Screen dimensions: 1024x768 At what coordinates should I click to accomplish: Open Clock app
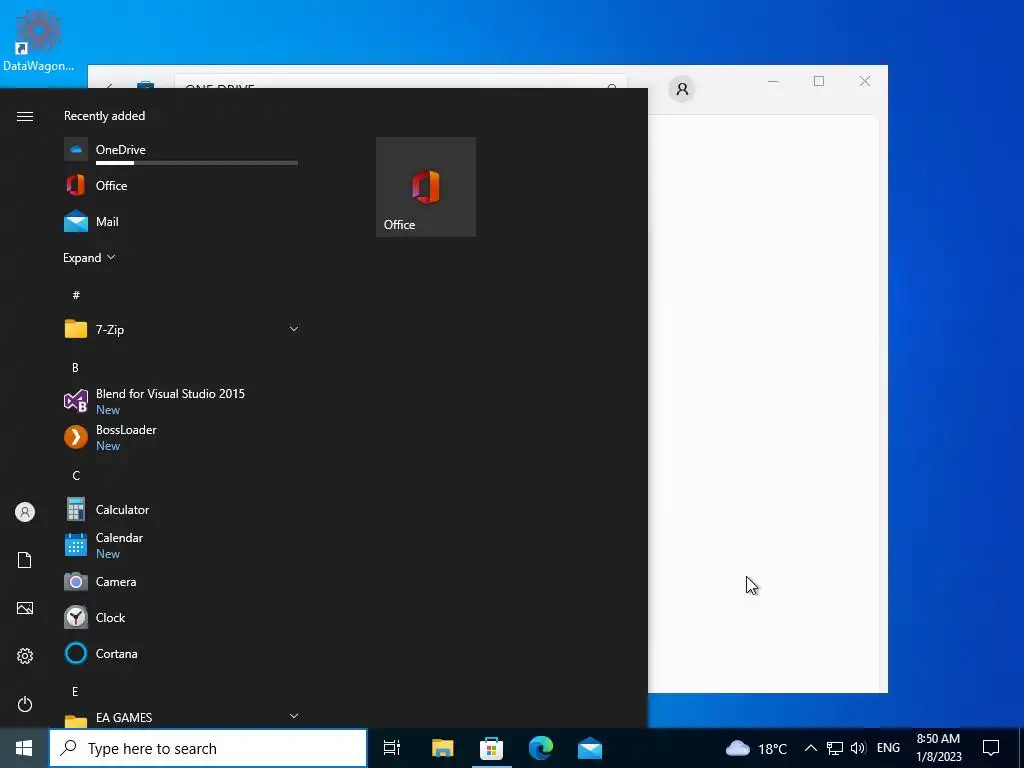(x=182, y=617)
